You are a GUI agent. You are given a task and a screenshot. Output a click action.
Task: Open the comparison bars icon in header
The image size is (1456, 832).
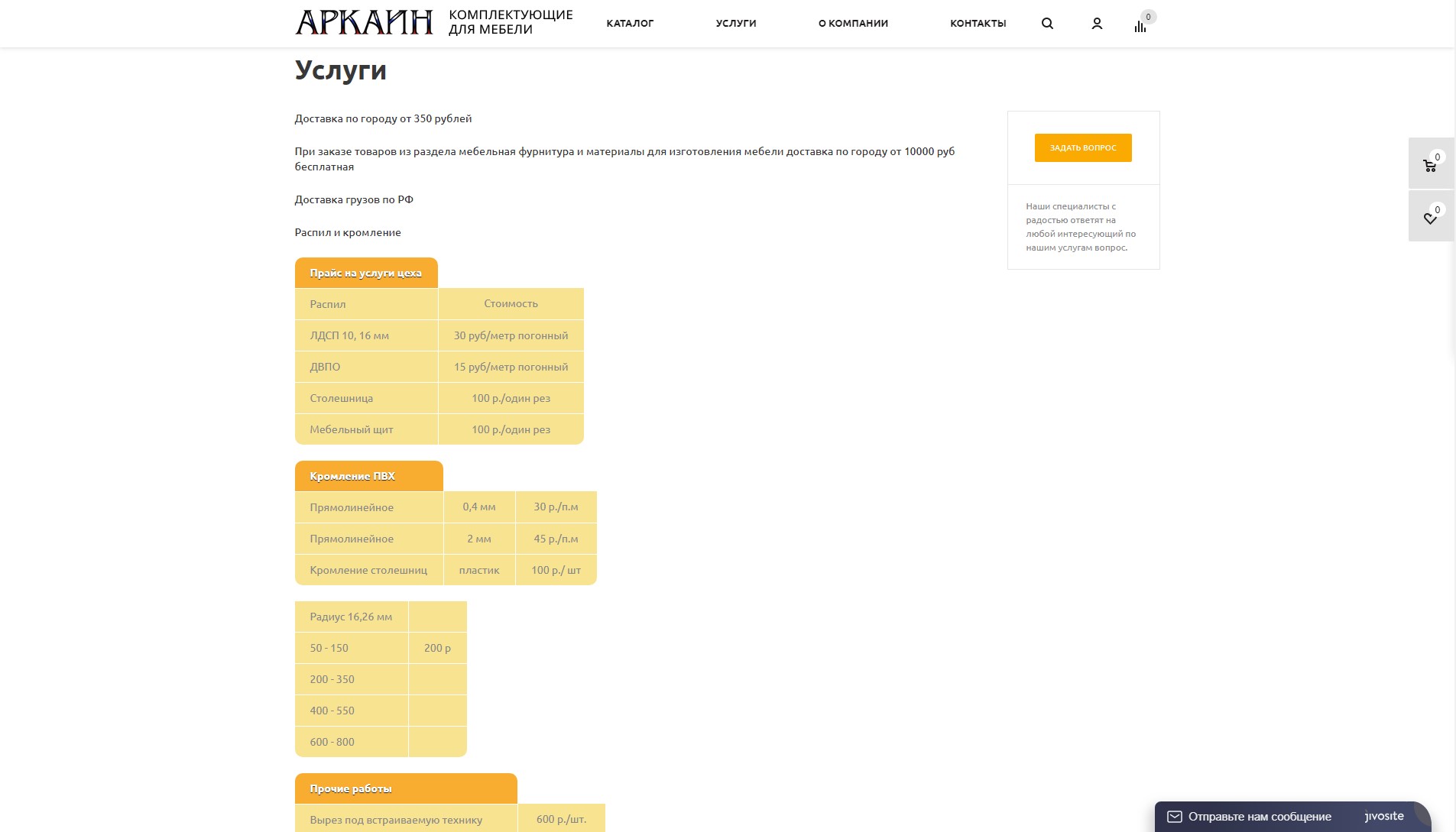point(1140,26)
